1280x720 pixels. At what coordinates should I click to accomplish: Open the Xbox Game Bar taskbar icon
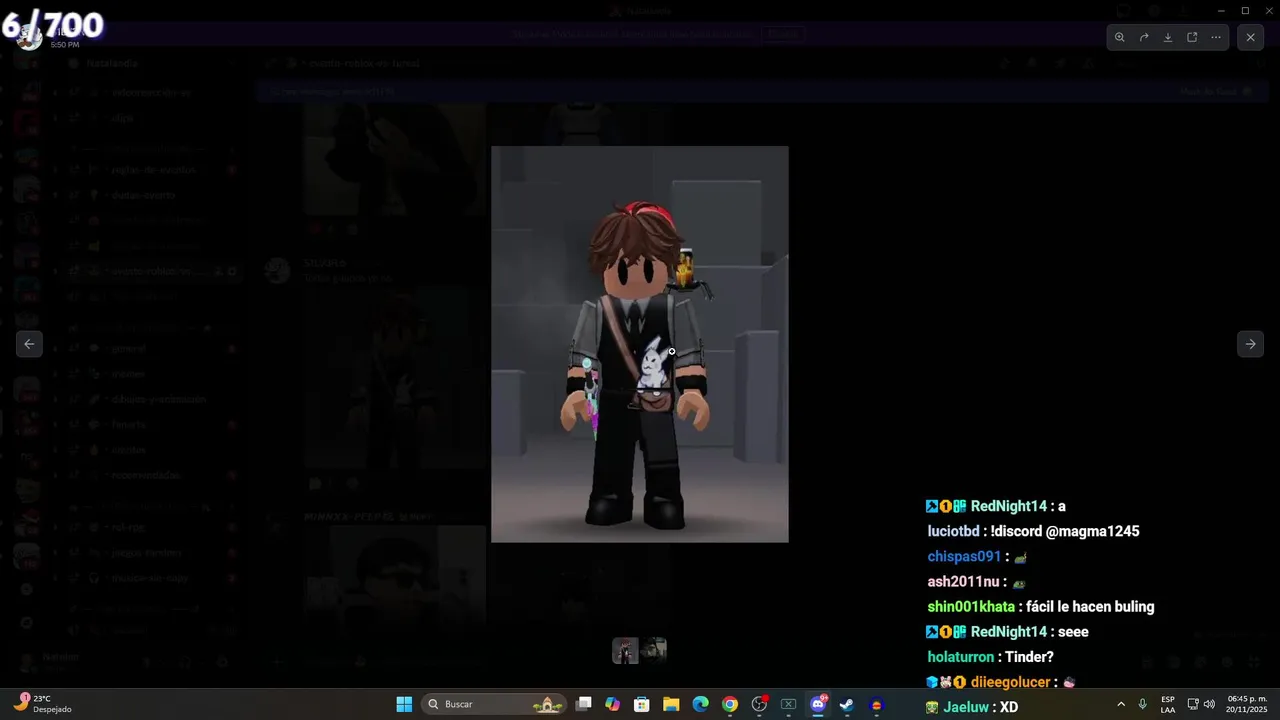pos(788,704)
